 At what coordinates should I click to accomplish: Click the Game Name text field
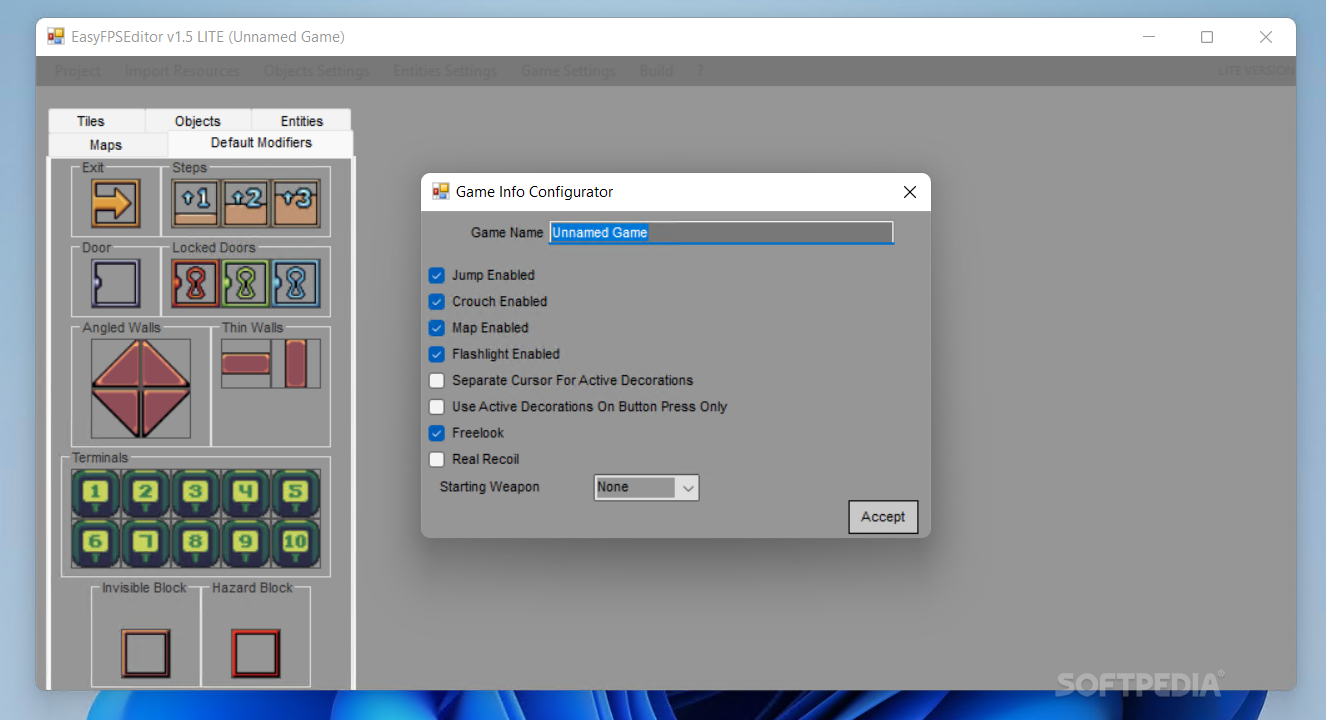(721, 232)
